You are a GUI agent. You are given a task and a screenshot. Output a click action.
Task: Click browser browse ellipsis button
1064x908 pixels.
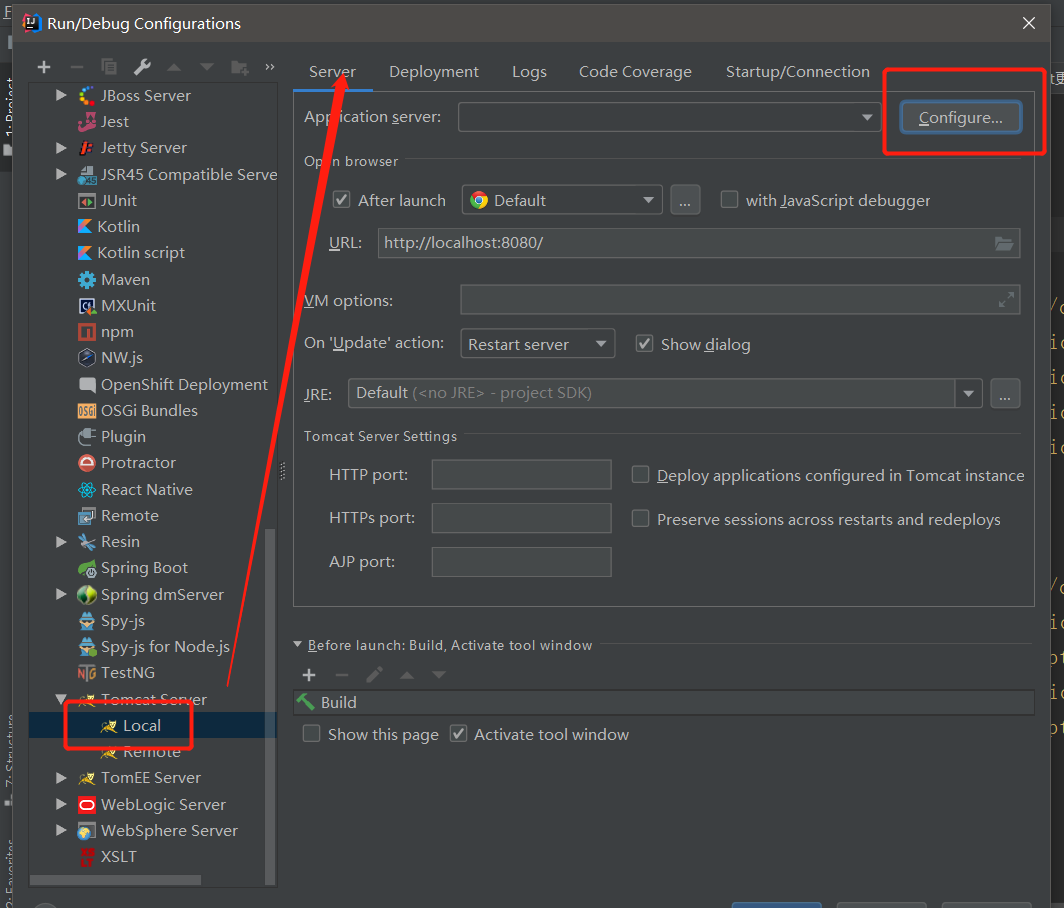pos(685,200)
